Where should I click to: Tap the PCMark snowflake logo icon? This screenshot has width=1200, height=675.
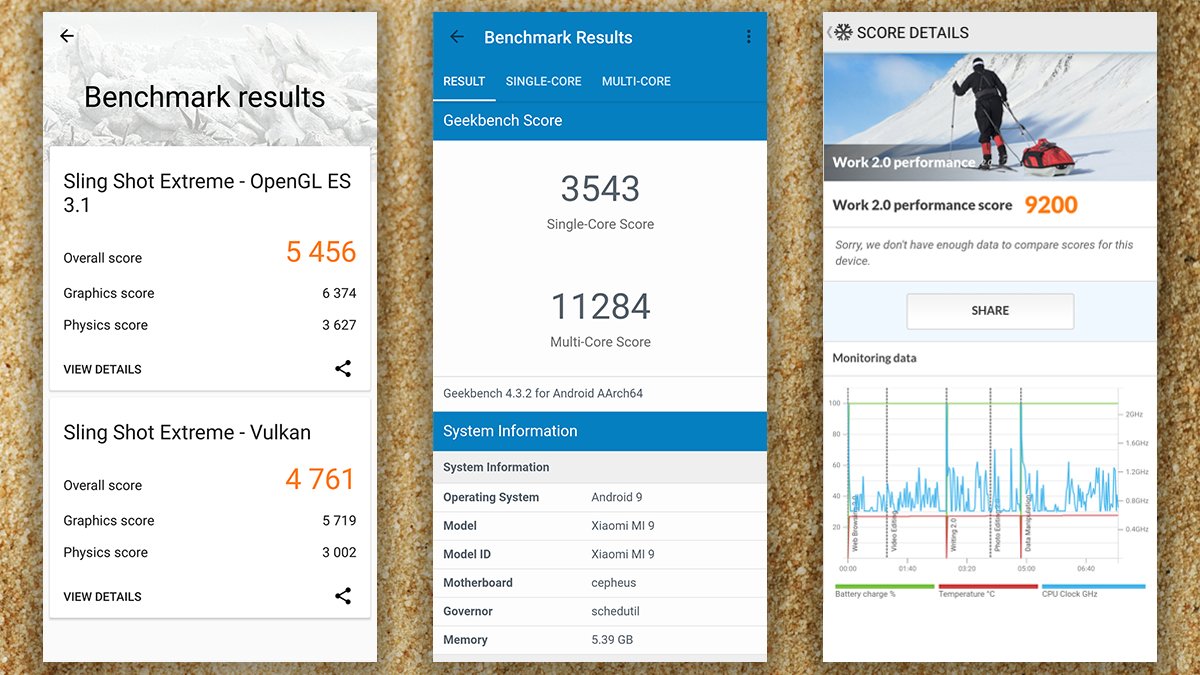(x=843, y=33)
